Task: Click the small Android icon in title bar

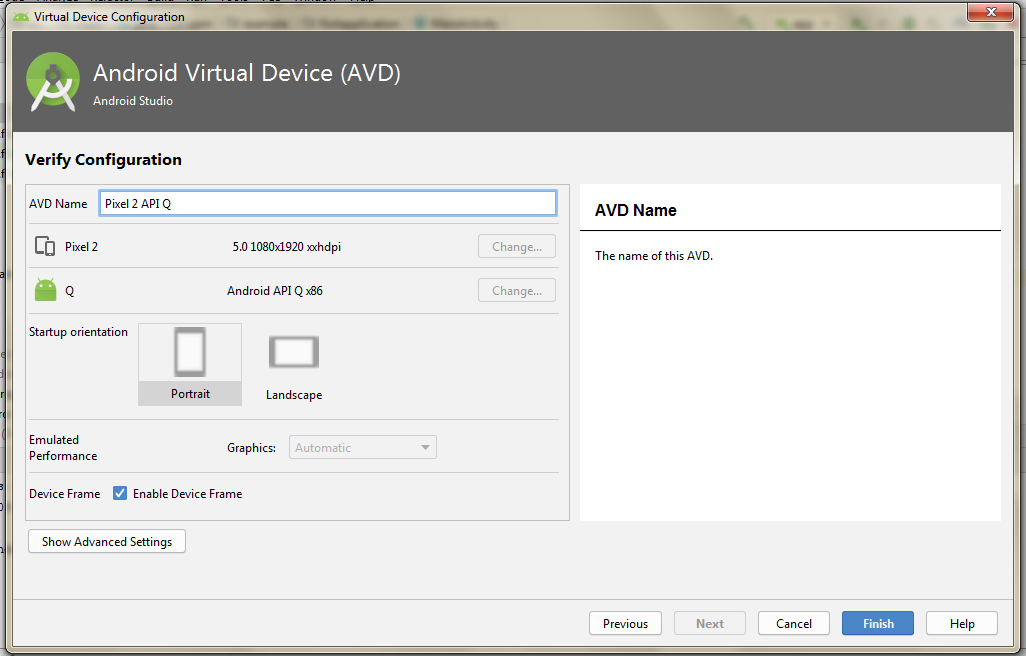Action: (20, 17)
